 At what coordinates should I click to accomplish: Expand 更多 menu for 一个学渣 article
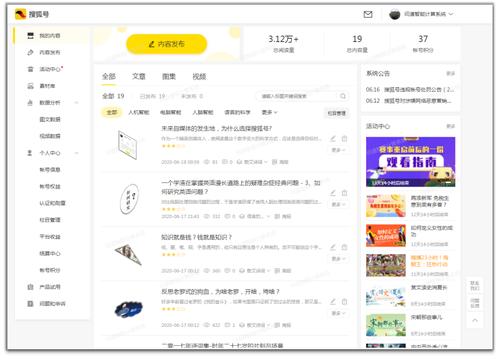[338, 204]
